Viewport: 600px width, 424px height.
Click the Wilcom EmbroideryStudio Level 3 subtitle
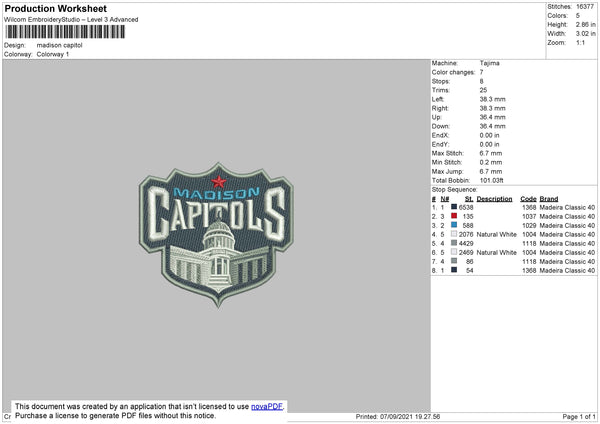click(x=71, y=20)
